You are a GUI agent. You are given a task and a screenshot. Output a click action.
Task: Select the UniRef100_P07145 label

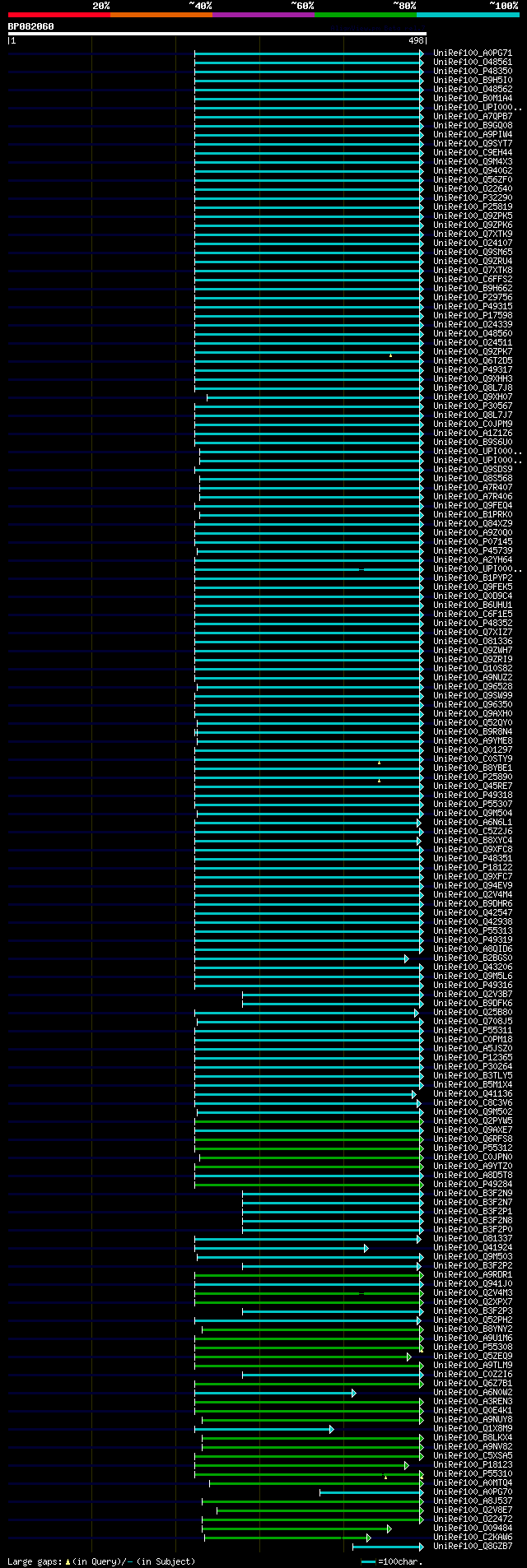pyautogui.click(x=473, y=541)
